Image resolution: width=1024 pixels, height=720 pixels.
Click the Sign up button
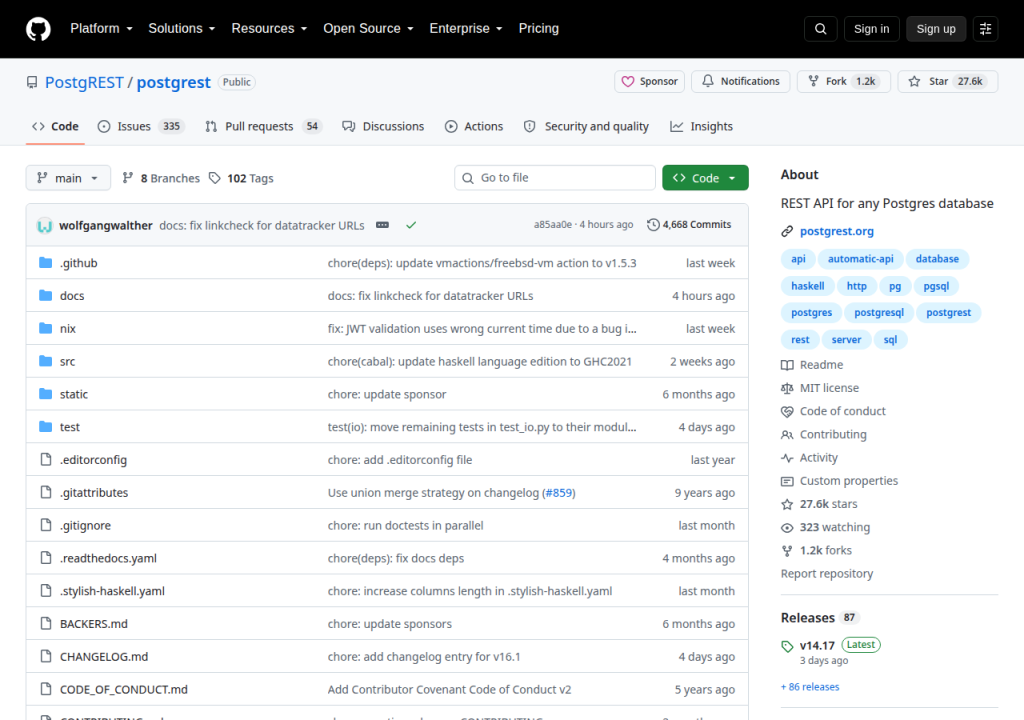pos(936,29)
